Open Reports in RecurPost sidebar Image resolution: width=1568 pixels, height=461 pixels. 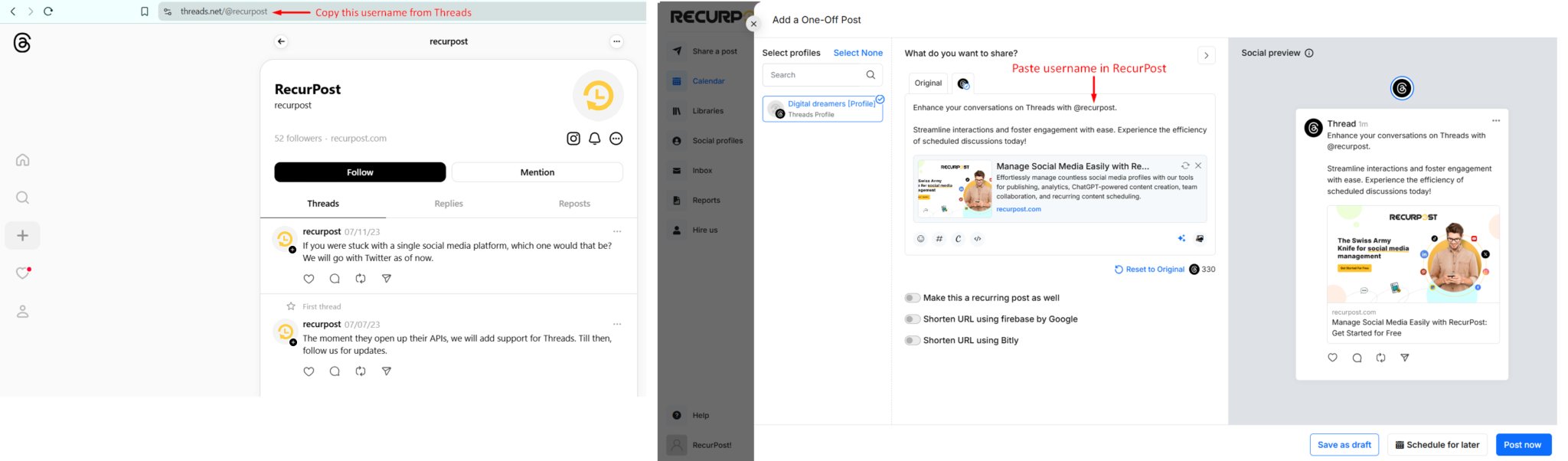705,201
